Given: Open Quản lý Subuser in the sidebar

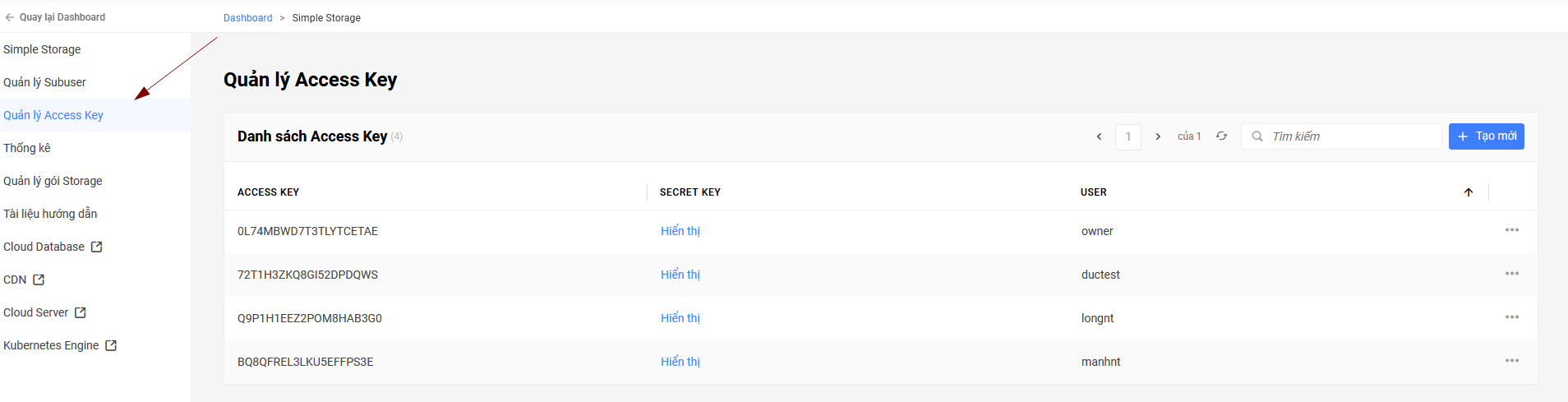Looking at the screenshot, I should [x=44, y=82].
